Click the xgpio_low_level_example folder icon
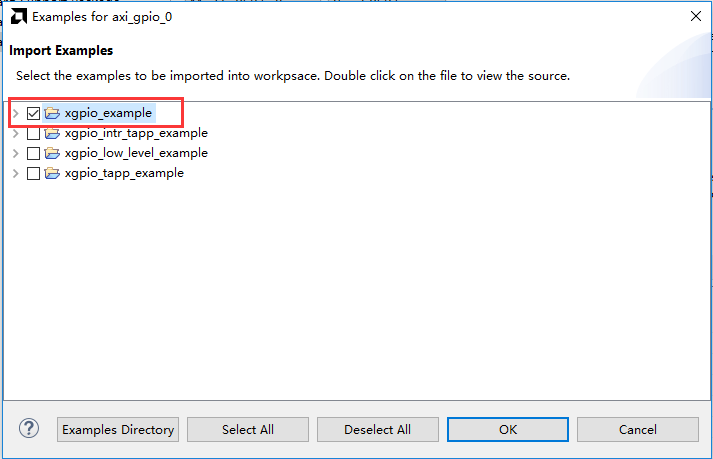713x459 pixels. [x=52, y=153]
